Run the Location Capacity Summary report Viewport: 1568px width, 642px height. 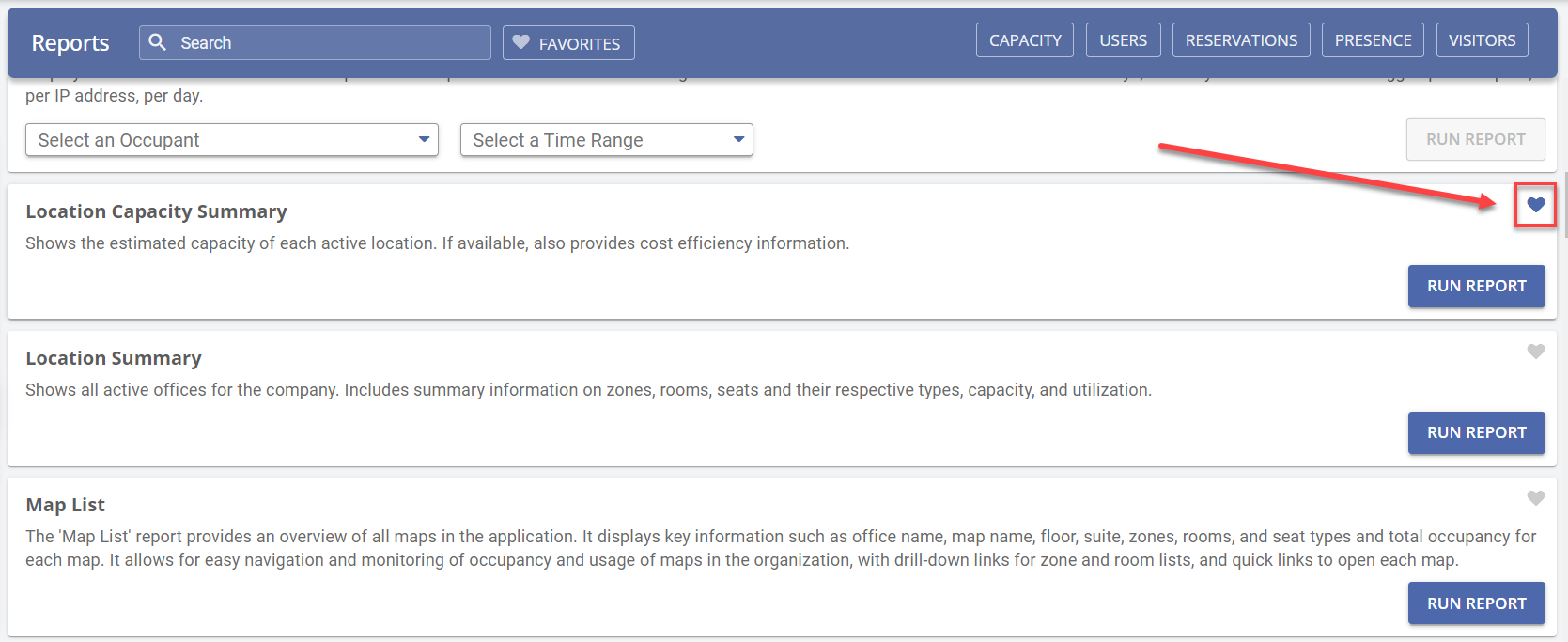click(x=1477, y=286)
